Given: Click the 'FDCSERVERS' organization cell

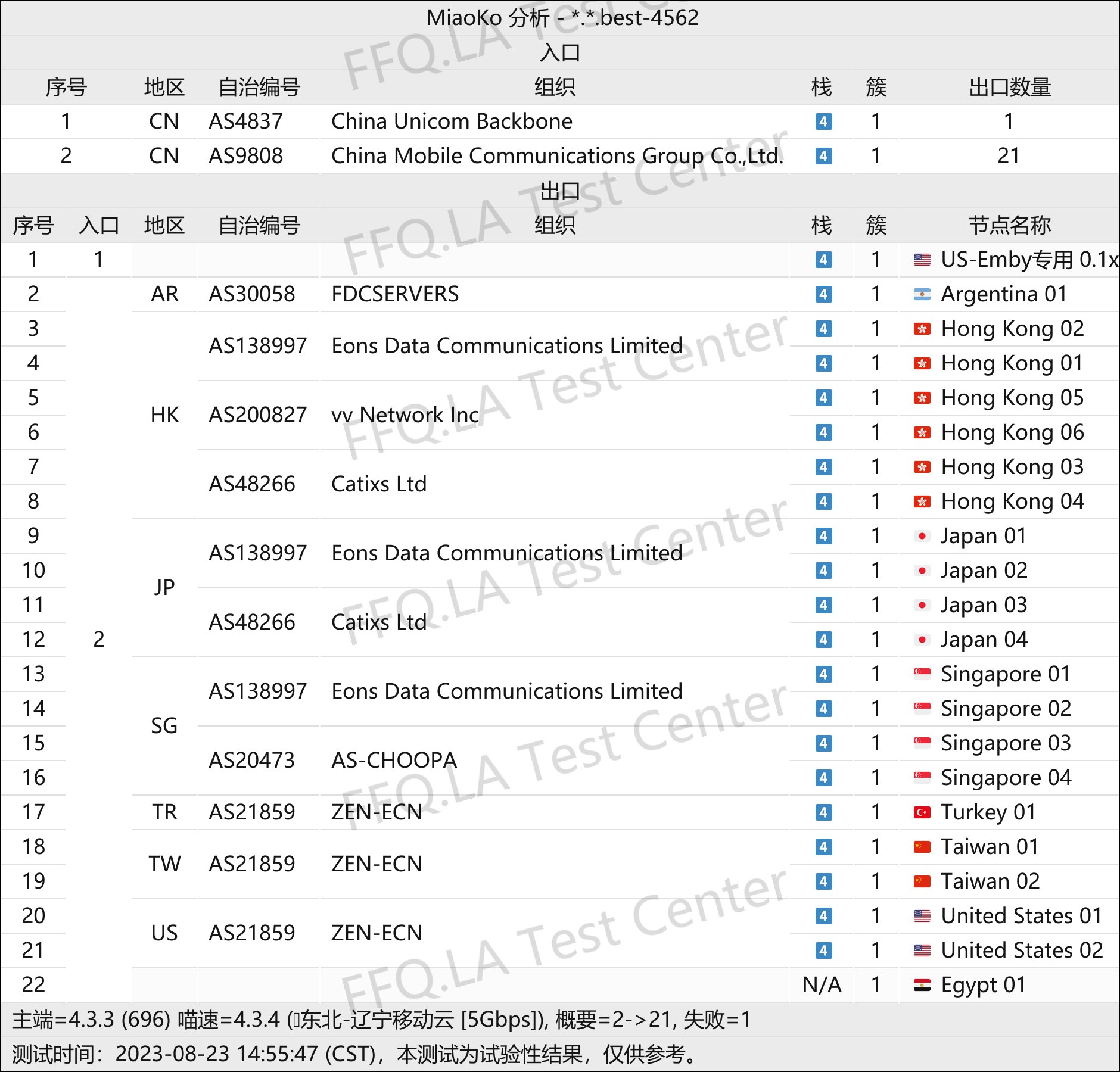Looking at the screenshot, I should coord(395,294).
